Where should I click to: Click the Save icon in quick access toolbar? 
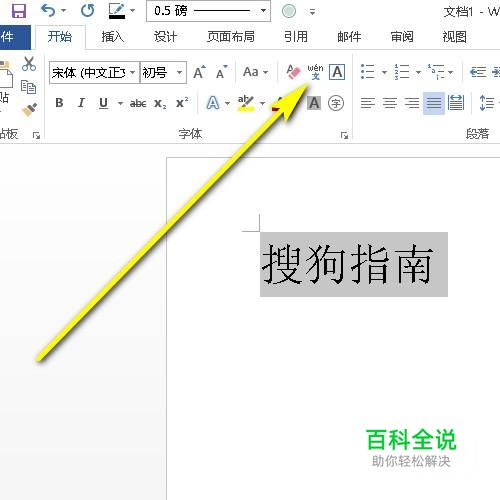(x=19, y=11)
